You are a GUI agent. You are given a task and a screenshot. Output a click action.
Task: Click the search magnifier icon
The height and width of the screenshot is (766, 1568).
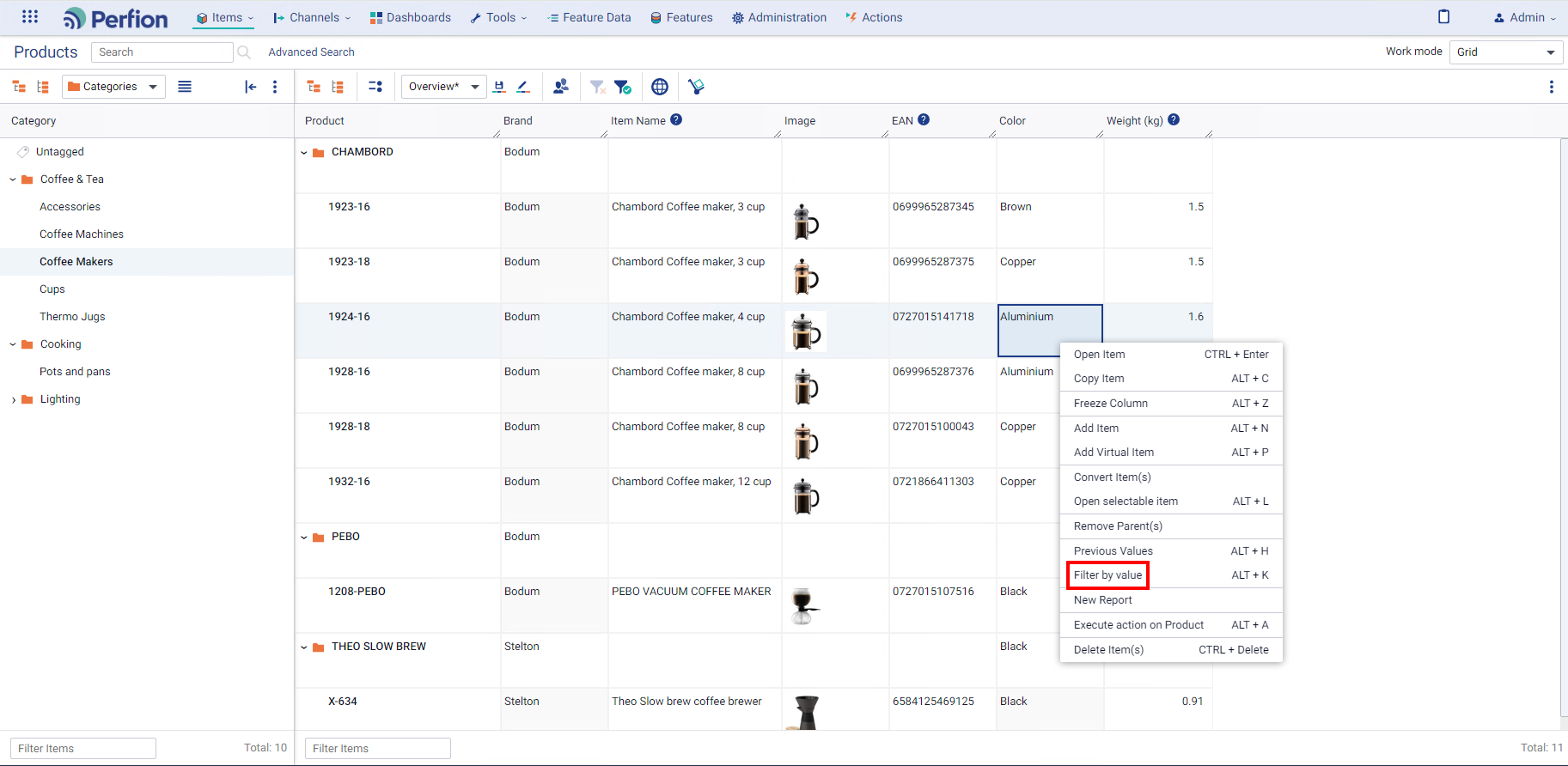244,52
